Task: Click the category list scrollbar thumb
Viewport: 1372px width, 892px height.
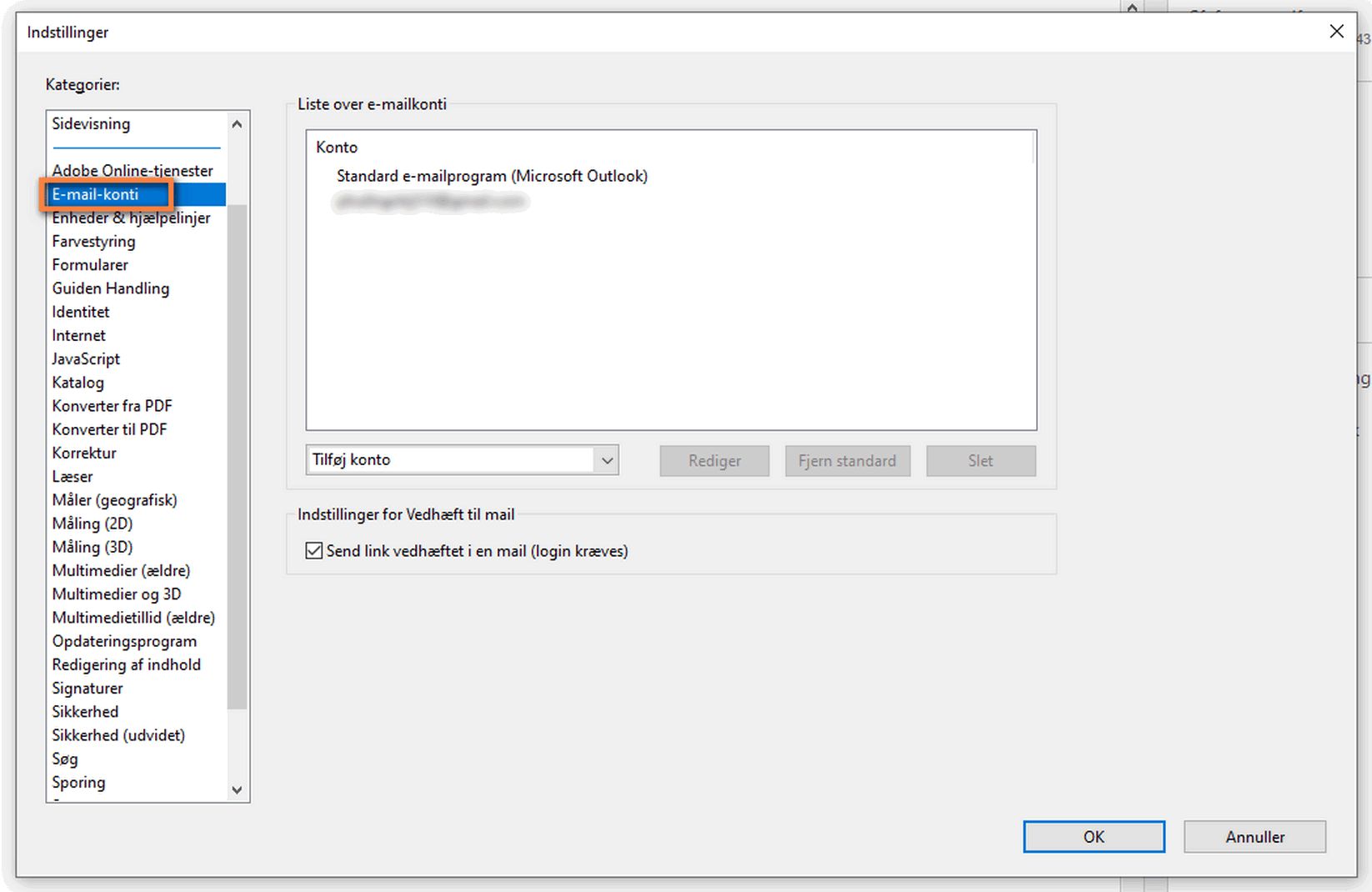Action: click(x=237, y=456)
